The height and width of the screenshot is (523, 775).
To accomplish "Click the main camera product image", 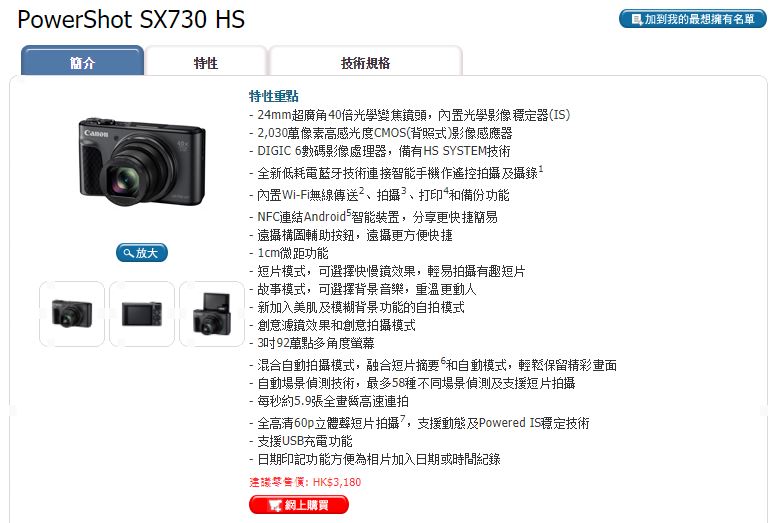I will click(142, 162).
